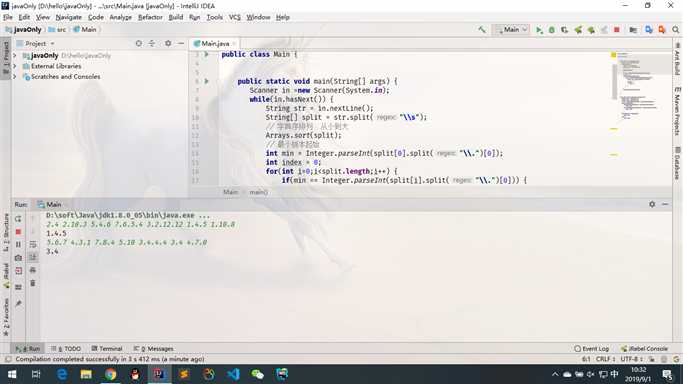Click the locate/scroll from source icon
This screenshot has height=384, width=683.
click(x=139, y=44)
